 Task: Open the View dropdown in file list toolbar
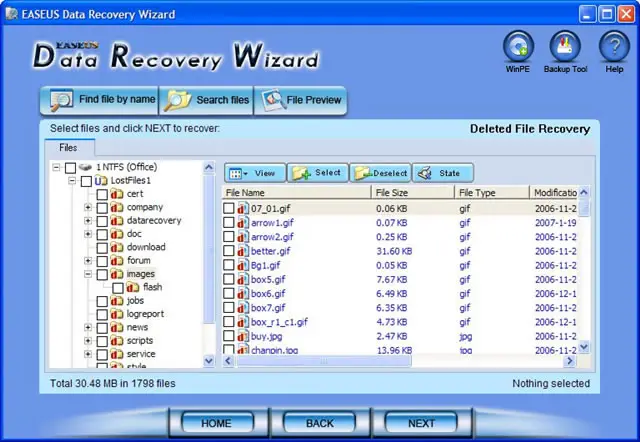coord(255,173)
